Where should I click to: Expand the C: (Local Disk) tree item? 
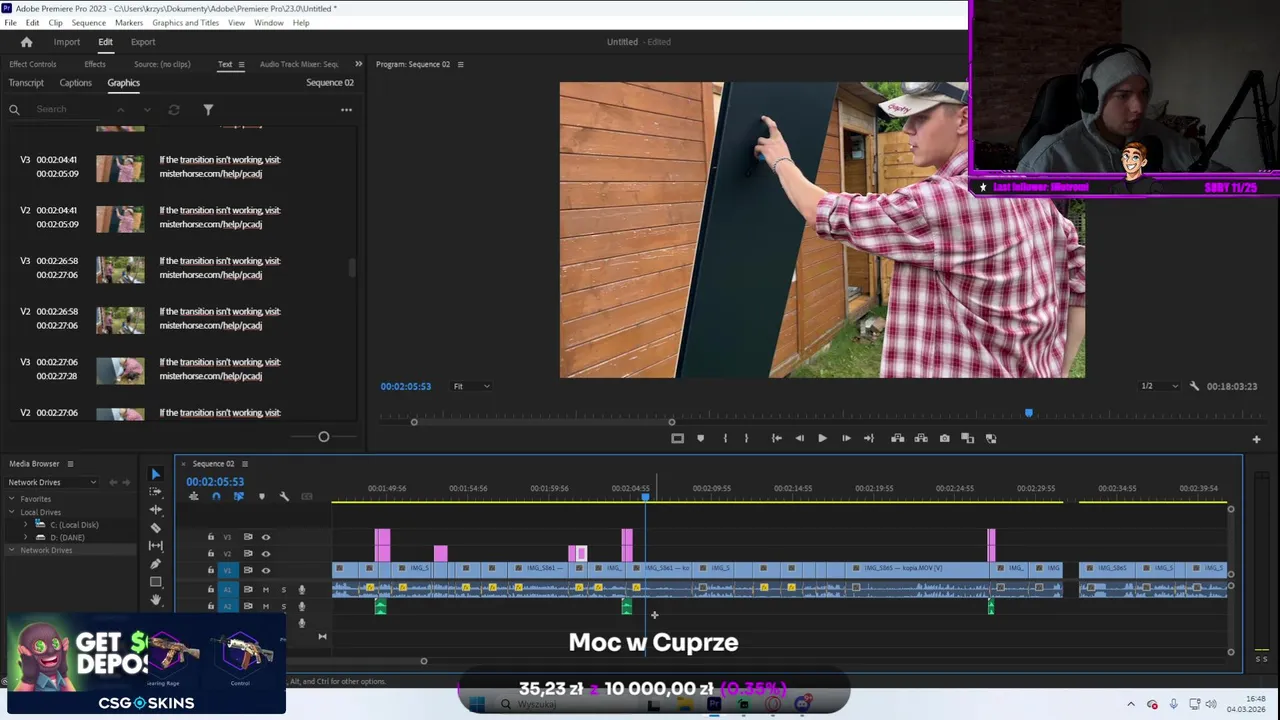point(26,524)
